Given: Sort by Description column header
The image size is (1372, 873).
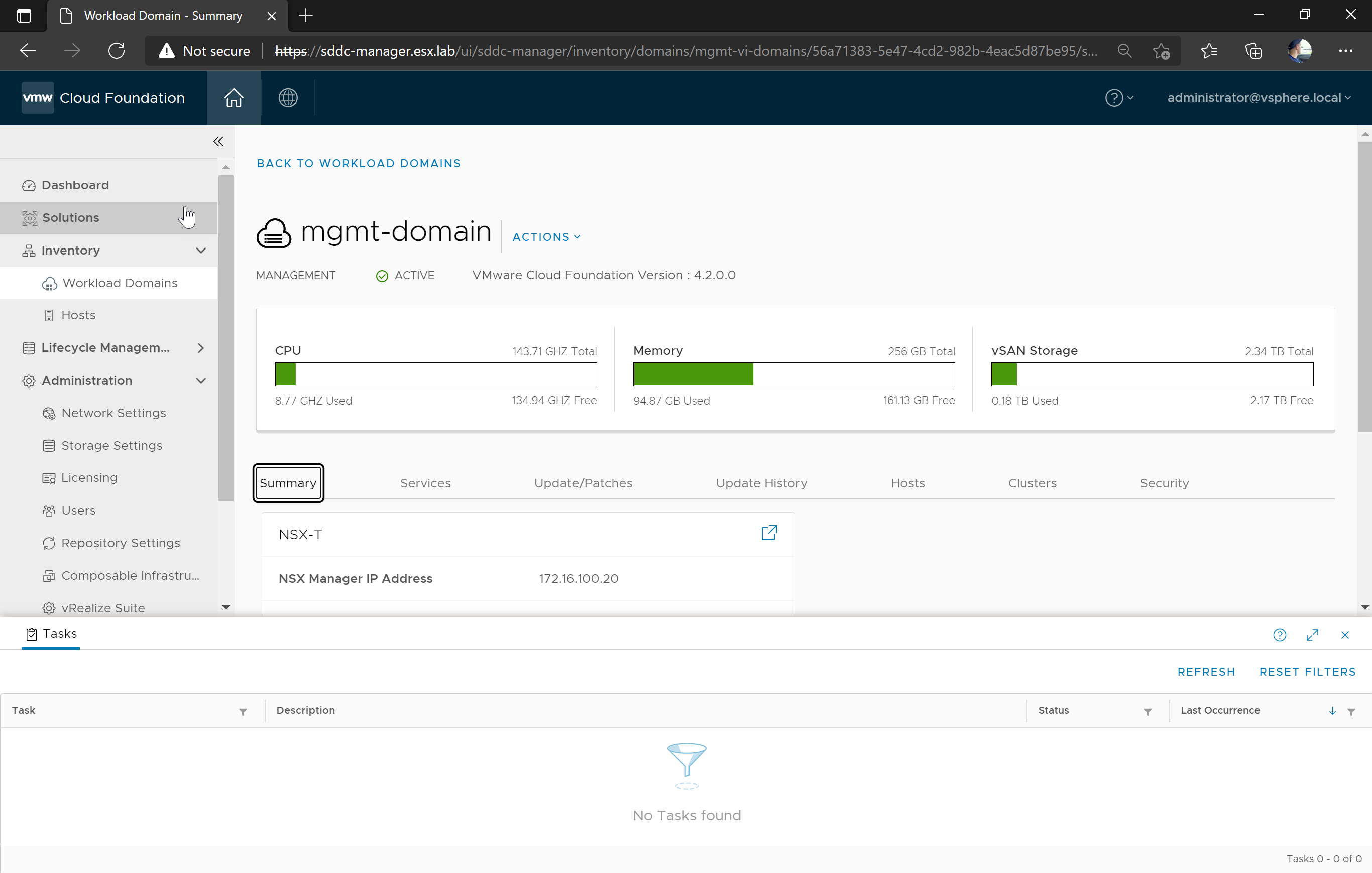Looking at the screenshot, I should click(x=305, y=710).
